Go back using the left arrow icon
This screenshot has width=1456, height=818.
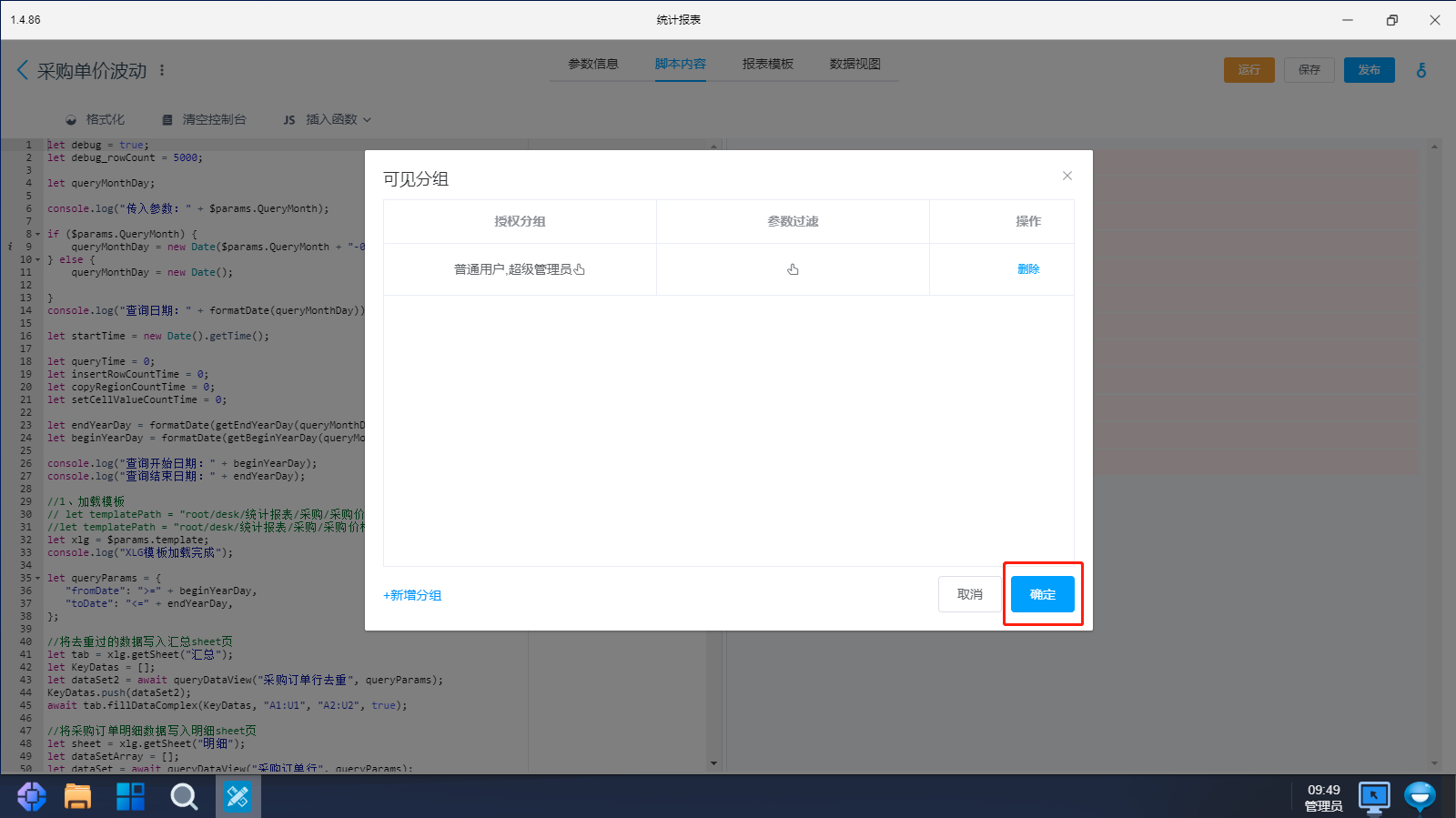point(23,70)
